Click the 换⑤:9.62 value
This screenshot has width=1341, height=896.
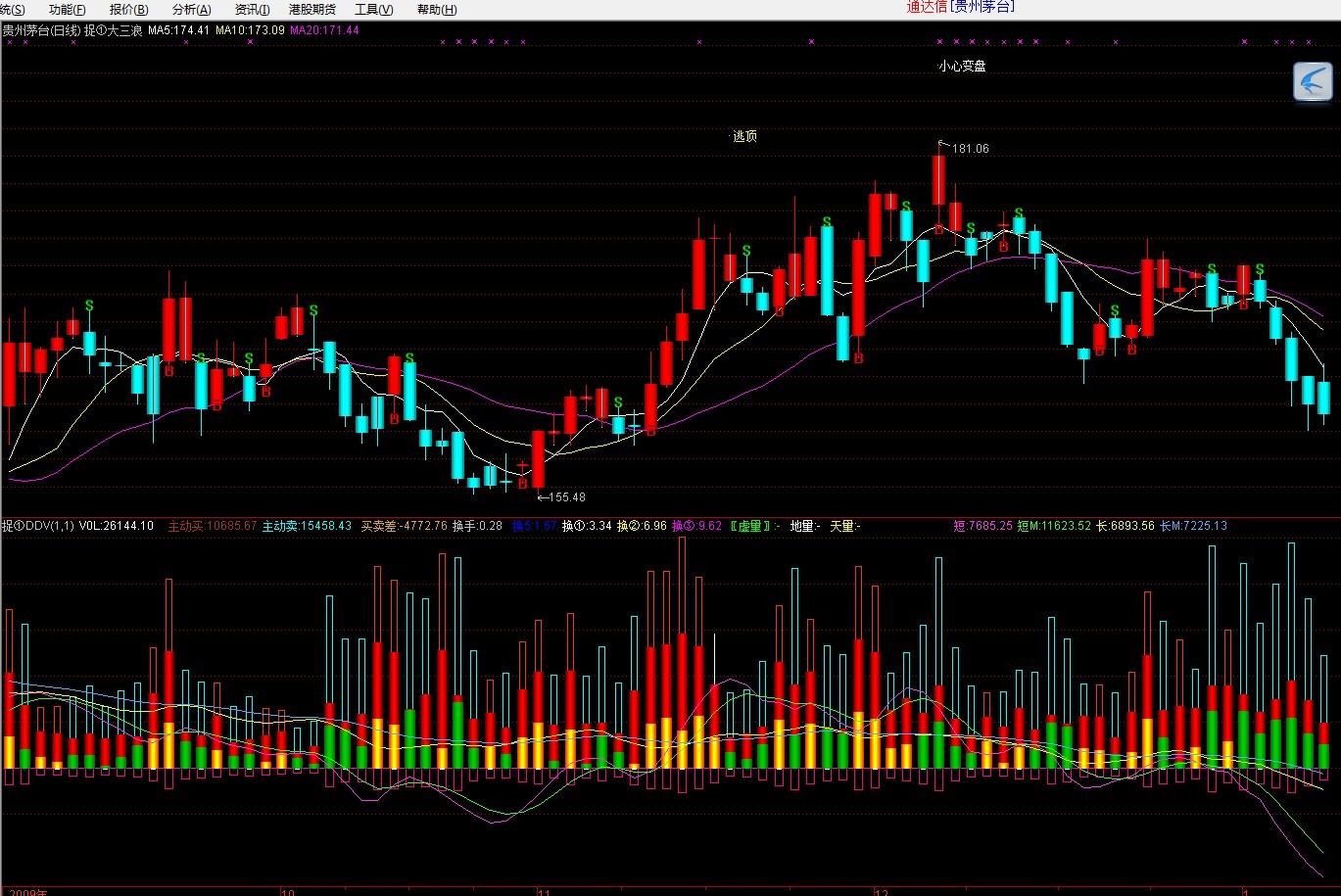click(x=696, y=526)
